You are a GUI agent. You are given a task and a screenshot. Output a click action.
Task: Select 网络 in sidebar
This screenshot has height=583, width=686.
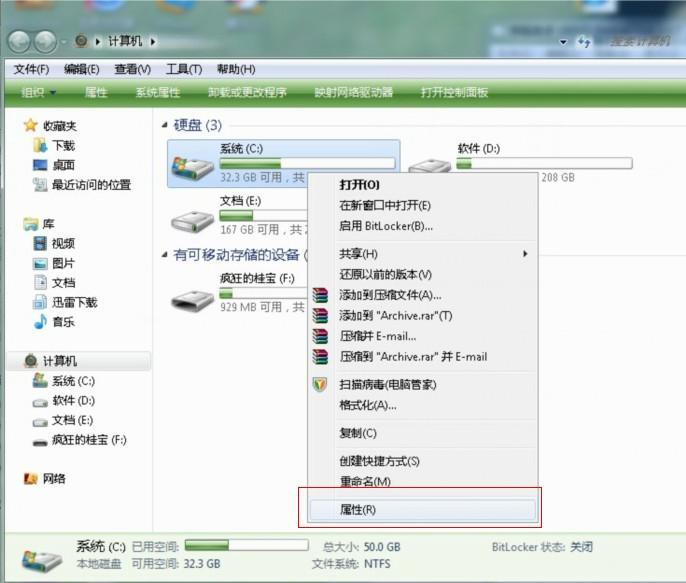(45, 479)
